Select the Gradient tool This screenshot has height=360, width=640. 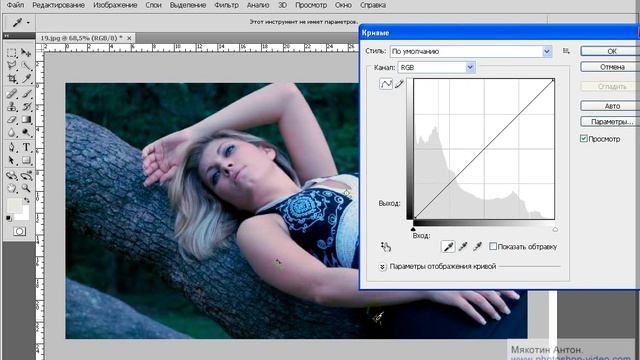(x=26, y=120)
